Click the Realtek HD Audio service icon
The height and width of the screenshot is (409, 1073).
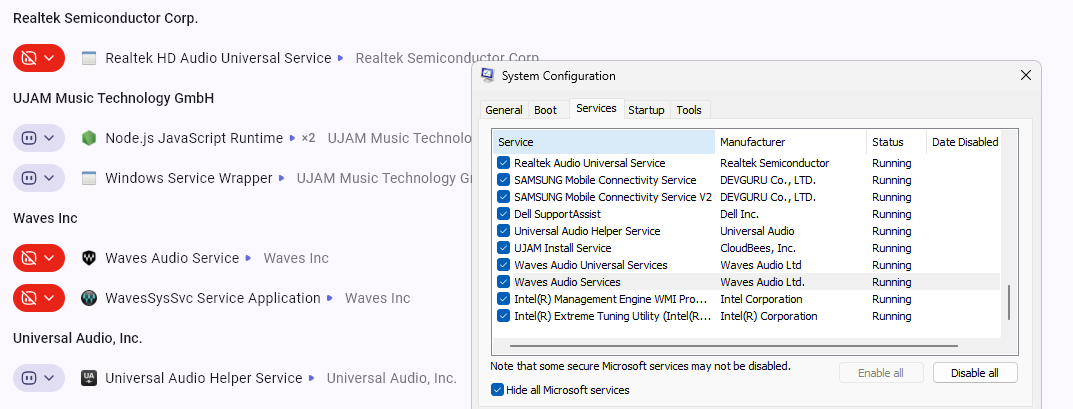click(89, 58)
